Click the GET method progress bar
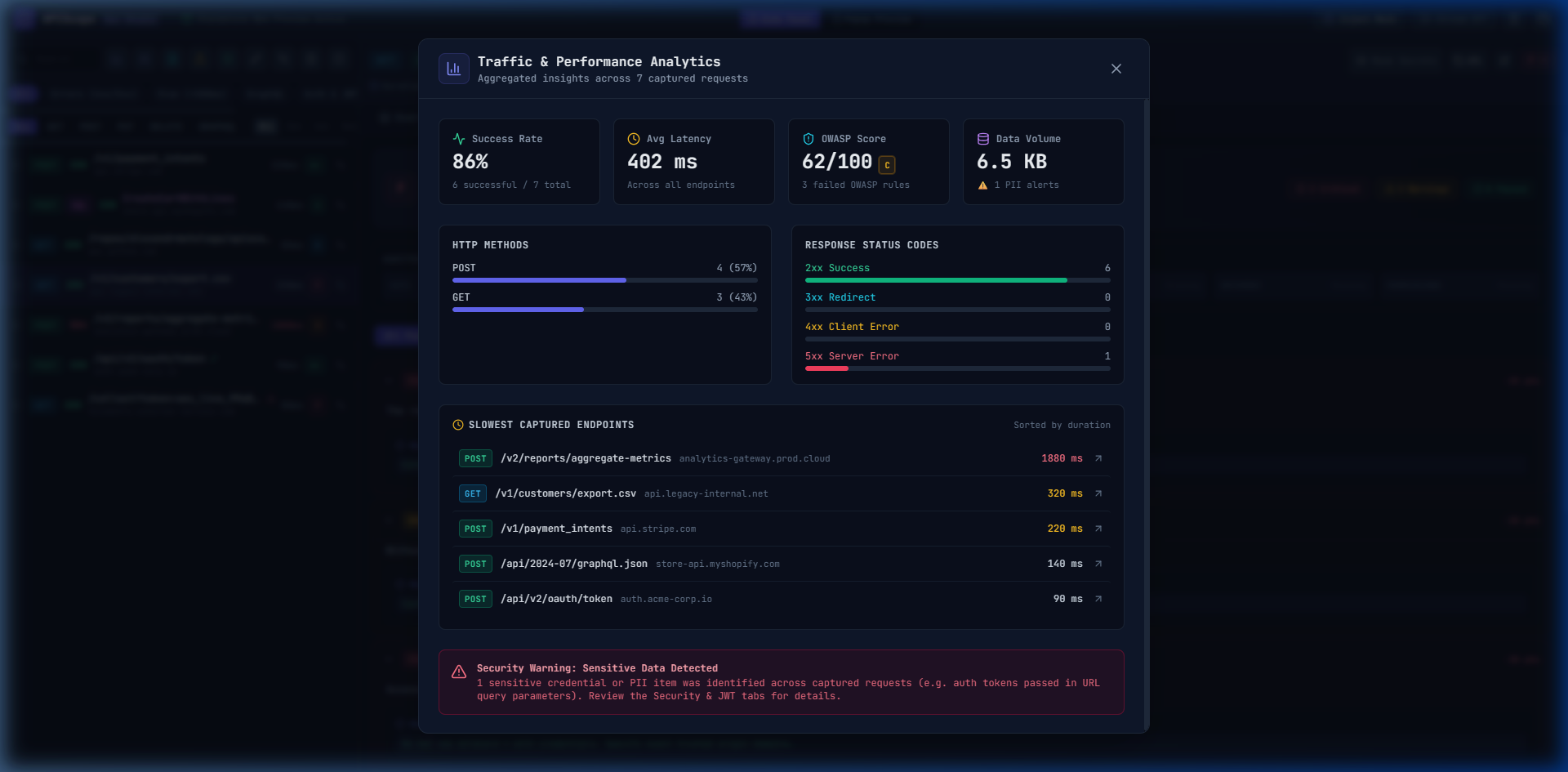This screenshot has height=772, width=1568. click(605, 310)
